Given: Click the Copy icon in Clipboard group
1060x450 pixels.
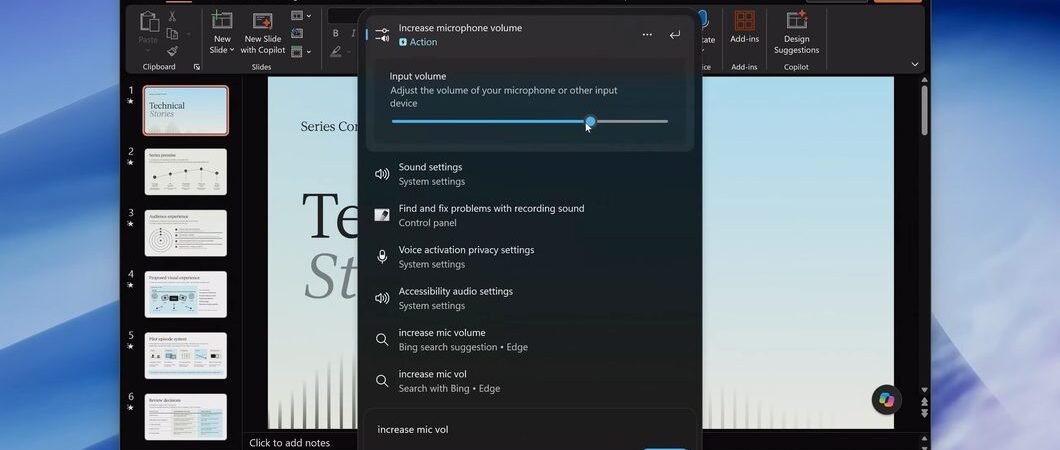Looking at the screenshot, I should point(172,34).
